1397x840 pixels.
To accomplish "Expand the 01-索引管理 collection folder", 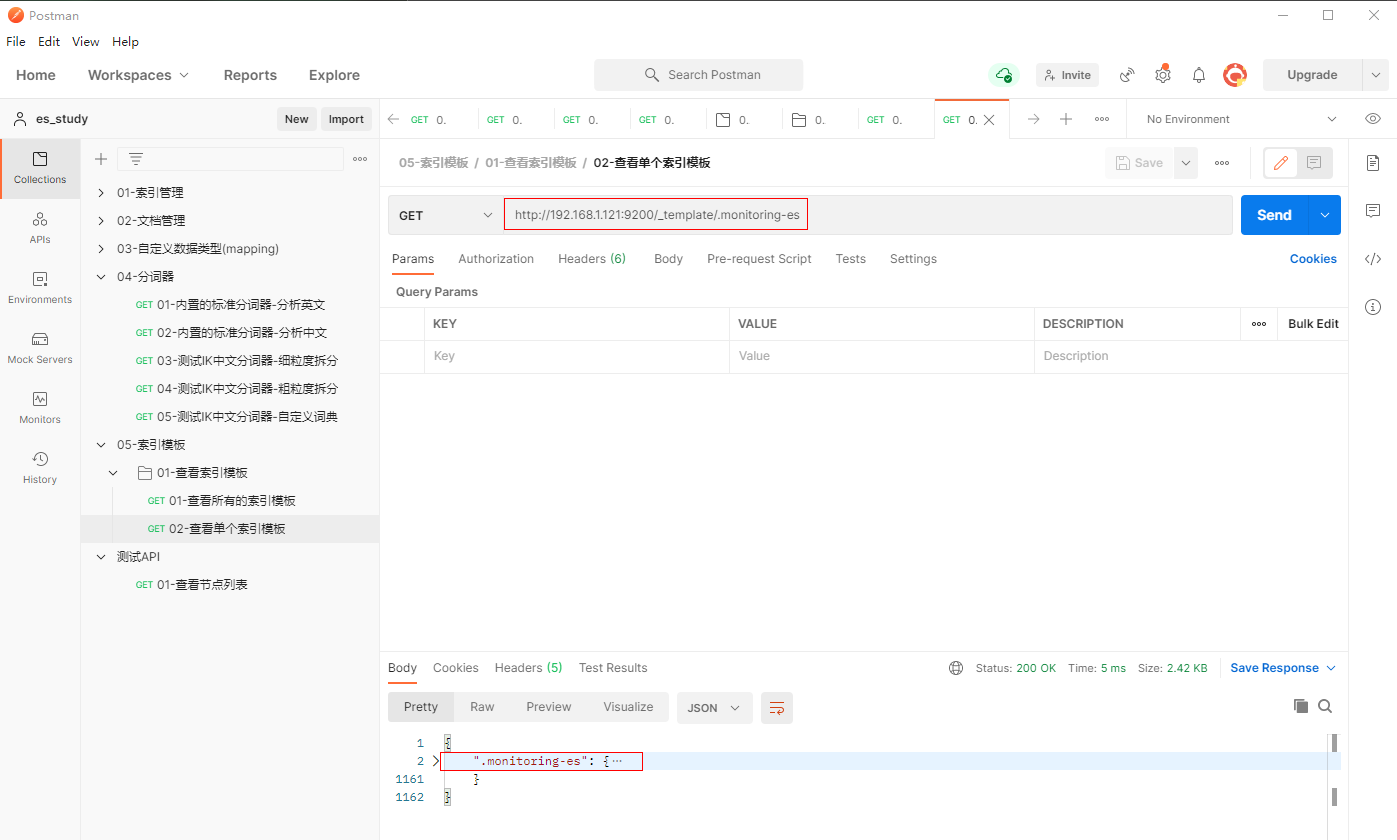I will pos(101,193).
